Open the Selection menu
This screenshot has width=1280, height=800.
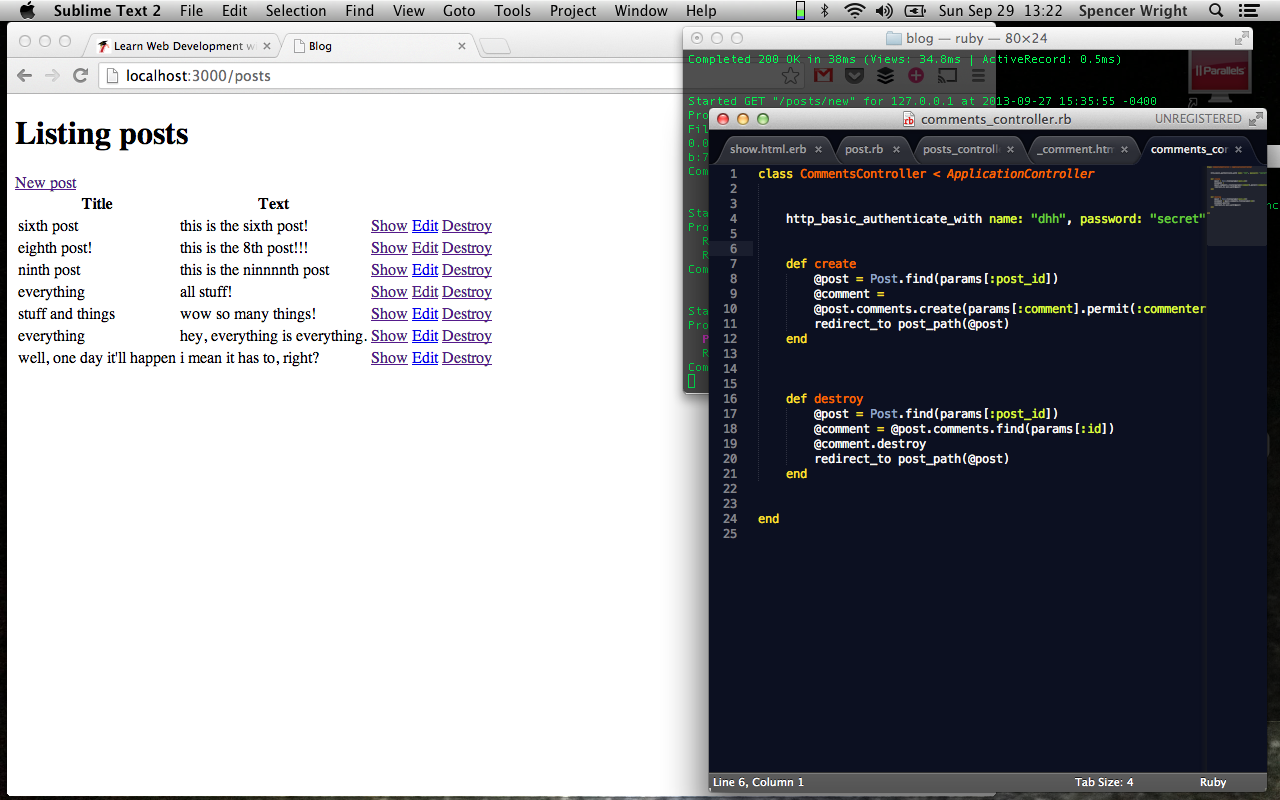(296, 11)
